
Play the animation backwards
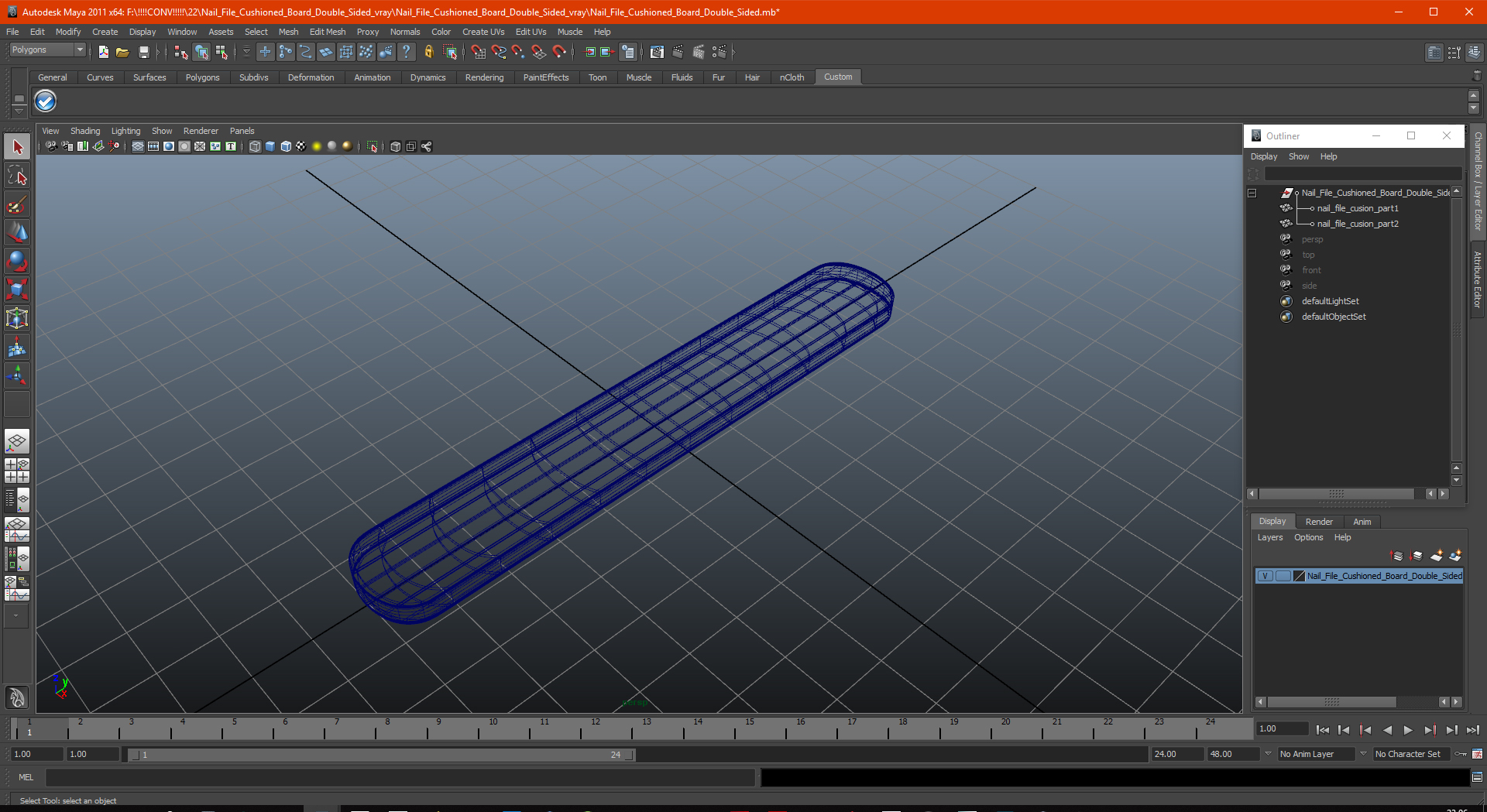coord(1386,729)
